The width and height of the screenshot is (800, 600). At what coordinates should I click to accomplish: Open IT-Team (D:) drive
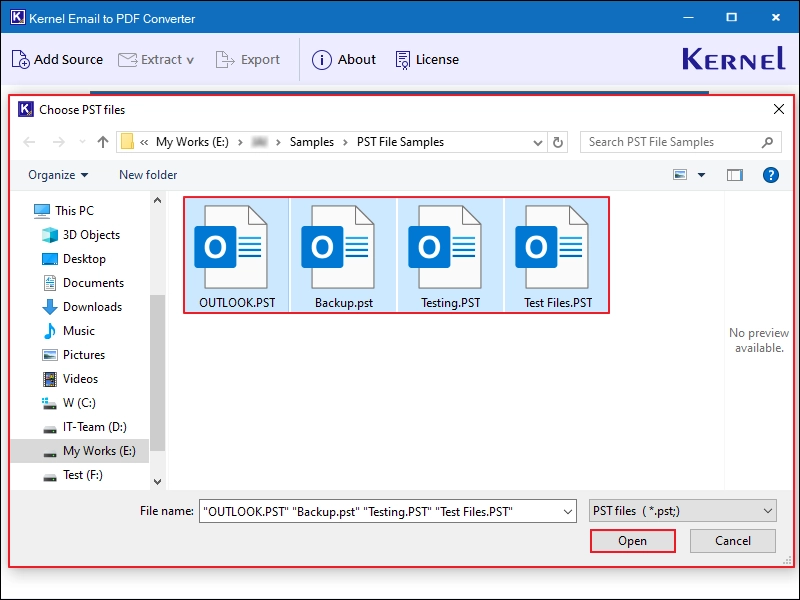[84, 427]
